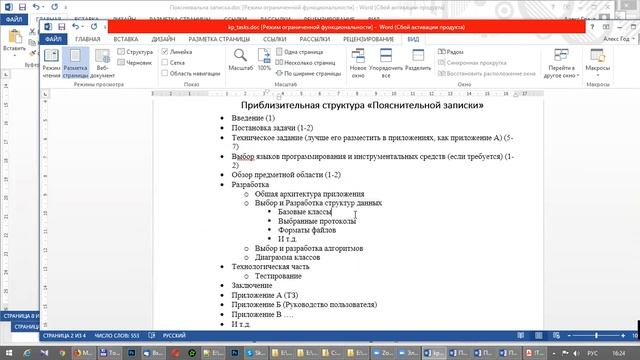Open РЕЦЕНЗИРОВАНИЕ ribbon tab
The height and width of the screenshot is (360, 640).
pyautogui.click(x=369, y=39)
